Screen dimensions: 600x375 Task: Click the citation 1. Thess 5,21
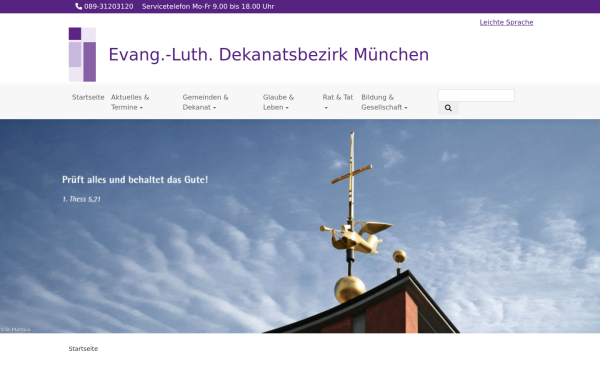pos(81,199)
